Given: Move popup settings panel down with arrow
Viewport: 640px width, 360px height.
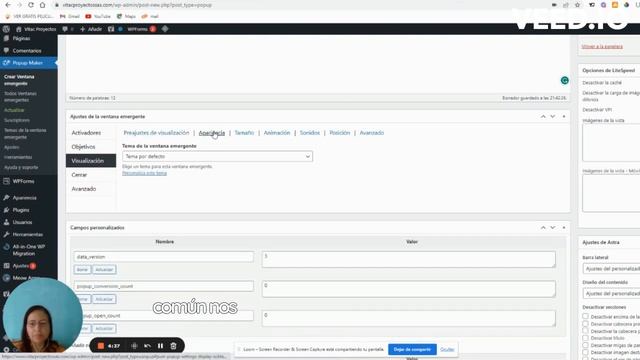Looking at the screenshot, I should tap(553, 117).
